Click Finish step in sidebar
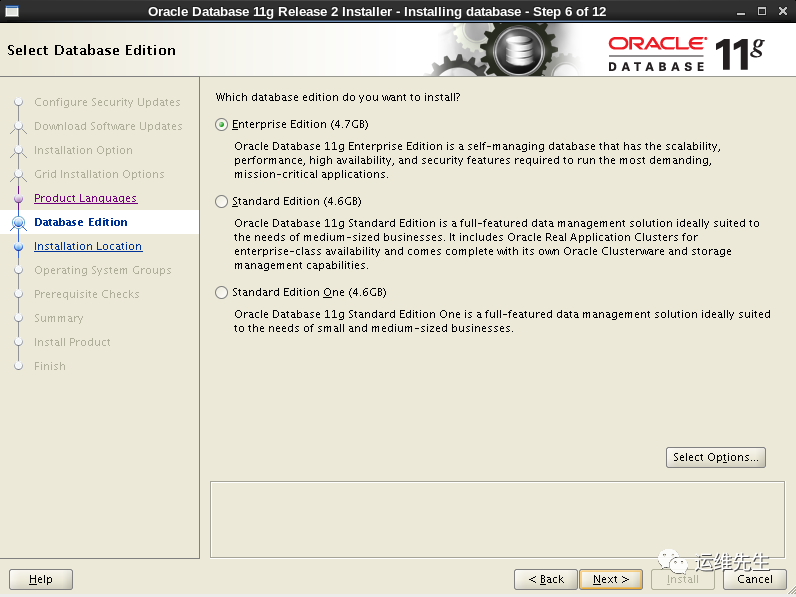Screen dimensions: 796x597 50,366
